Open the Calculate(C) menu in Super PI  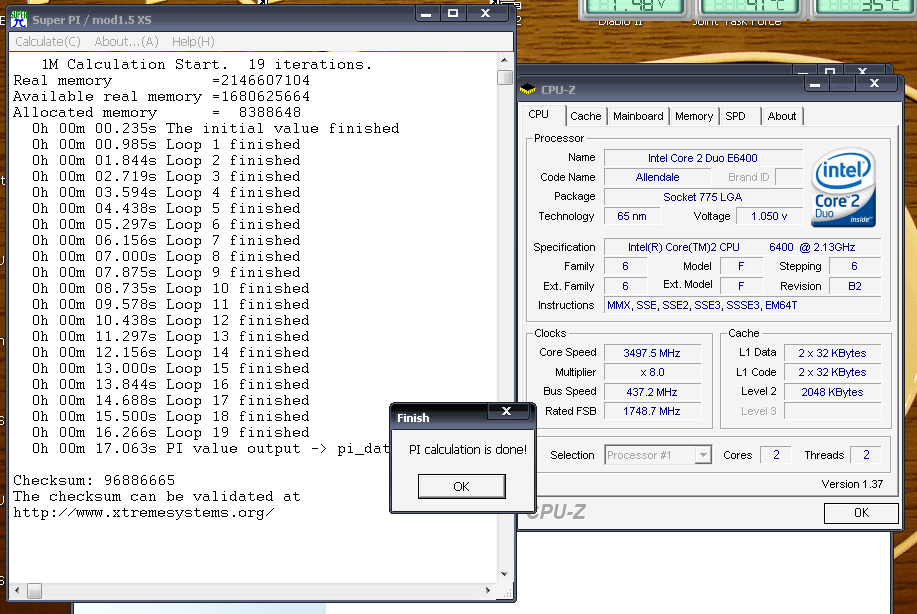click(x=47, y=42)
